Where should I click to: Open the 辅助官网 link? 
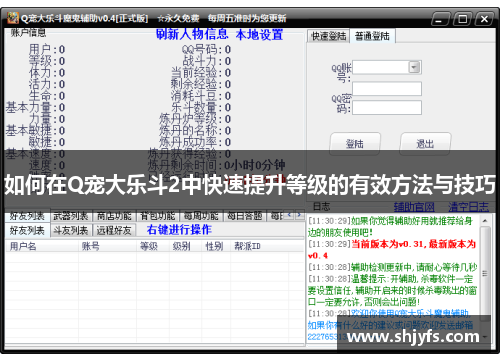(414, 207)
